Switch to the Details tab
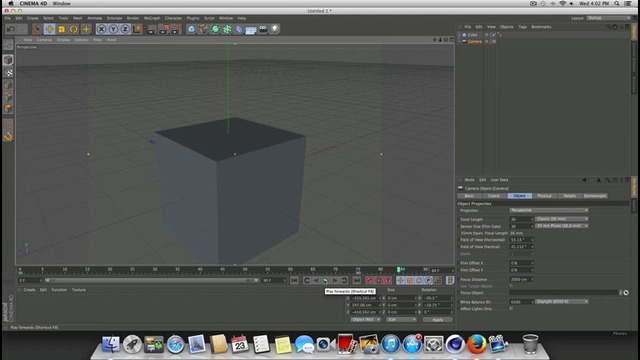The image size is (640, 360). click(x=569, y=196)
